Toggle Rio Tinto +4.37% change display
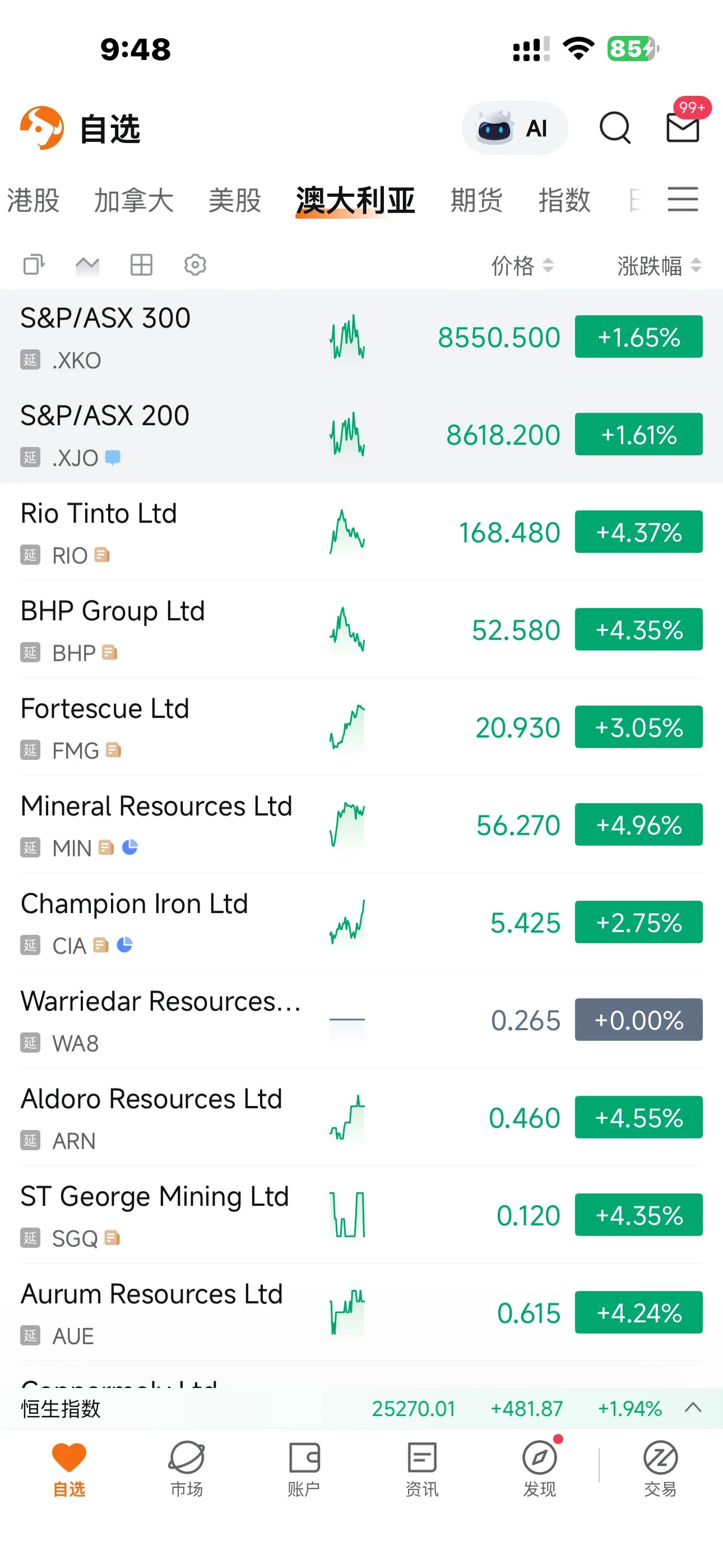723x1568 pixels. pos(638,532)
